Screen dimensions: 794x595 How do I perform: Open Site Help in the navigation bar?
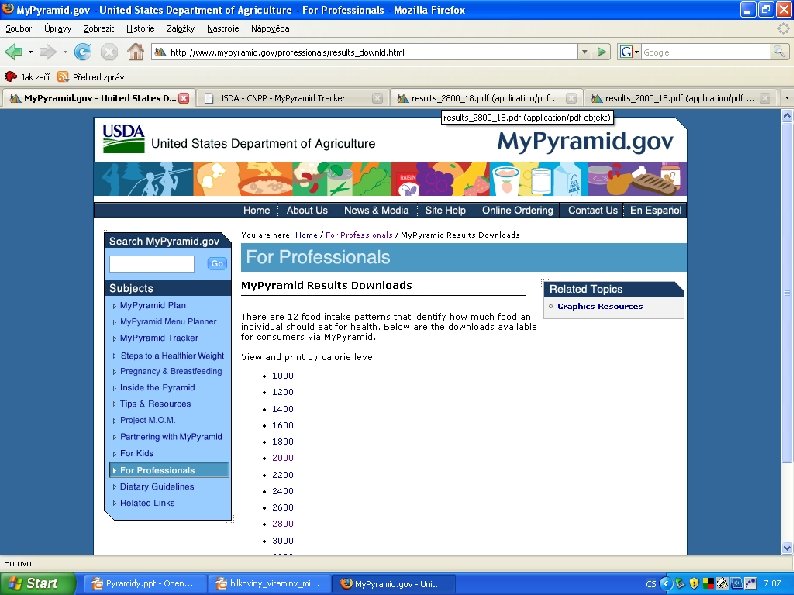tap(445, 210)
